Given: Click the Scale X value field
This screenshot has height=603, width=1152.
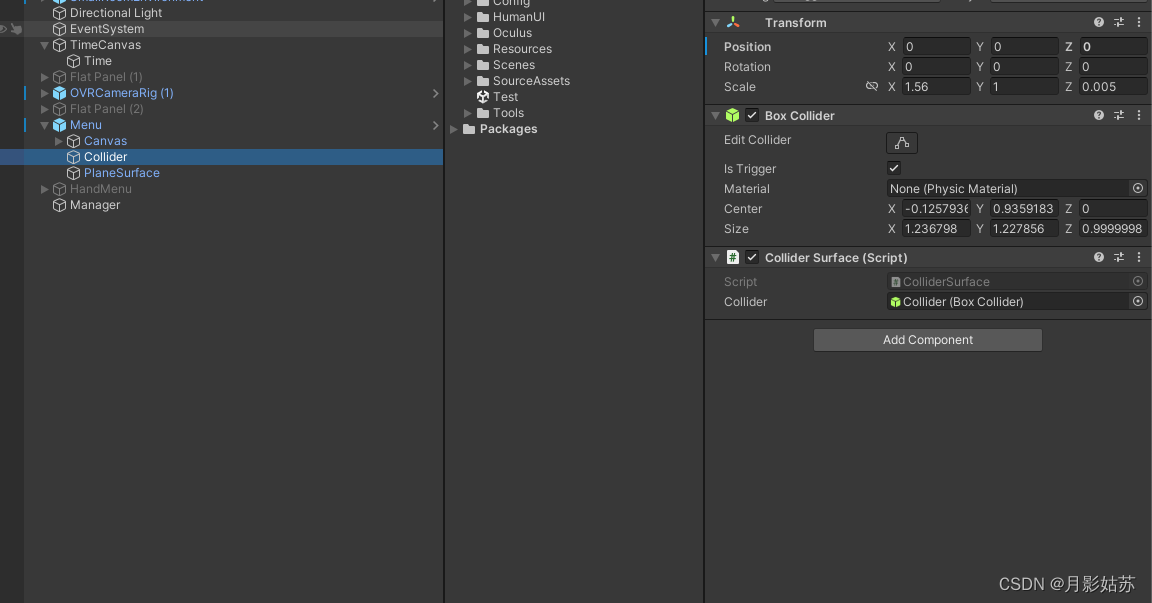Looking at the screenshot, I should [x=935, y=86].
